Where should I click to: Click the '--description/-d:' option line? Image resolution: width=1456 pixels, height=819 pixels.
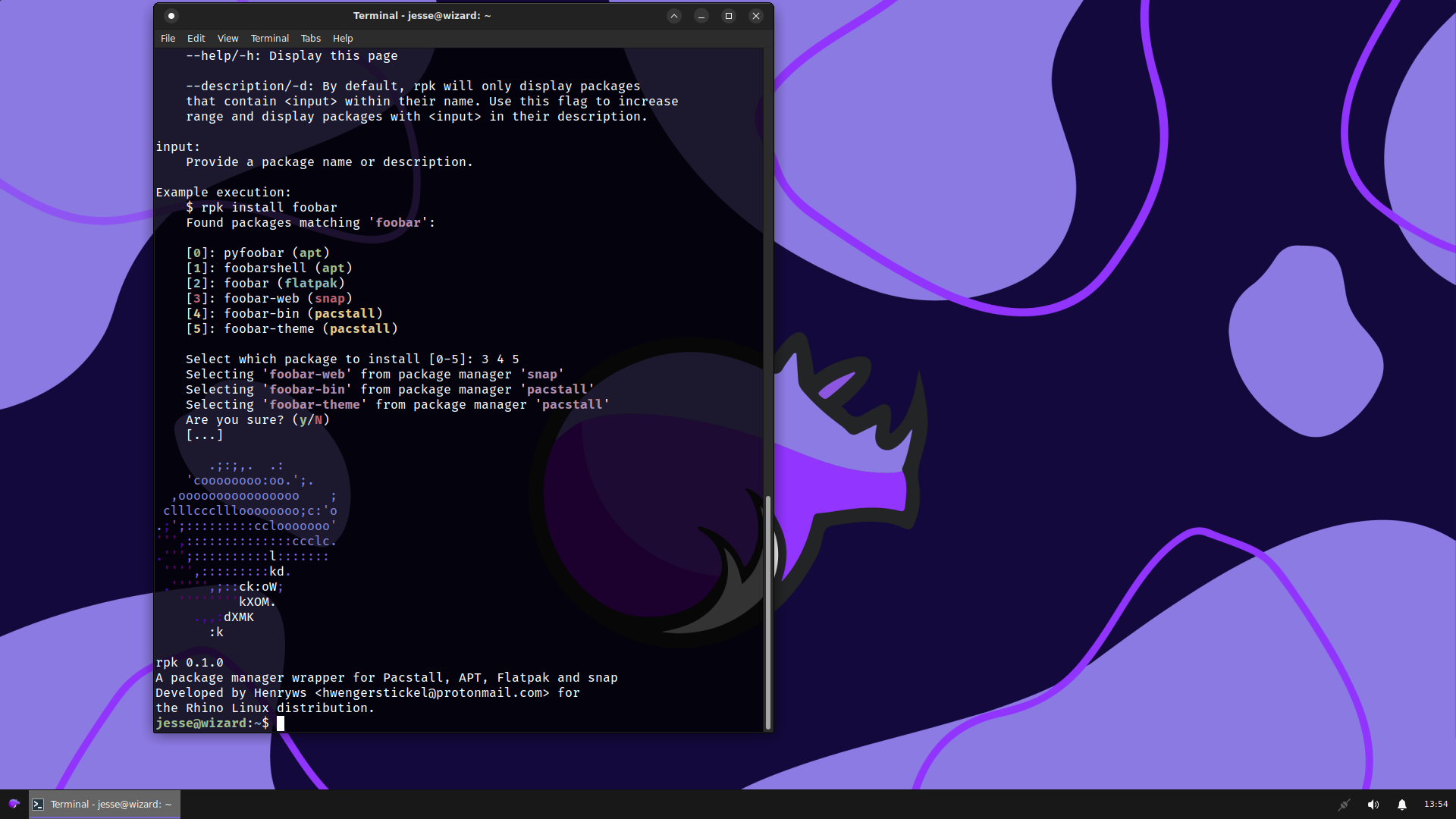[413, 86]
